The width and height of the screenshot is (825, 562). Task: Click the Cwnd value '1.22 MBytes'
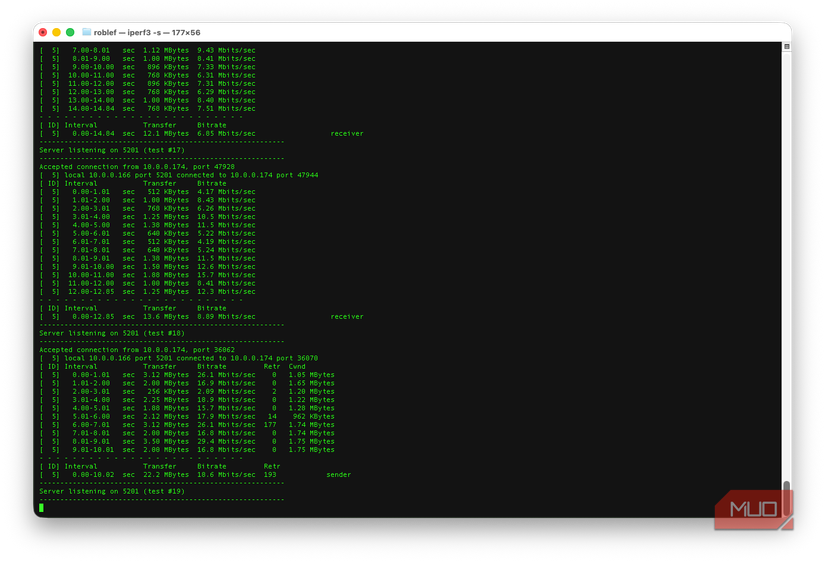(311, 400)
